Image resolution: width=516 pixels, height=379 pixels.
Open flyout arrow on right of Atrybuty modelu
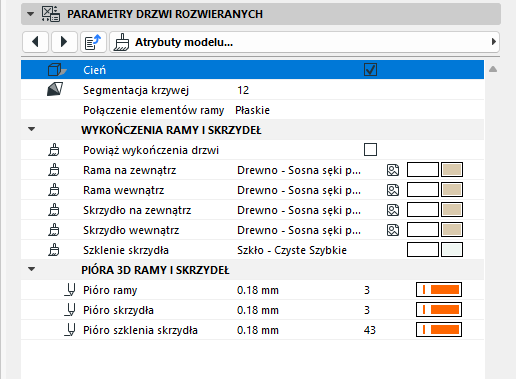pos(494,42)
